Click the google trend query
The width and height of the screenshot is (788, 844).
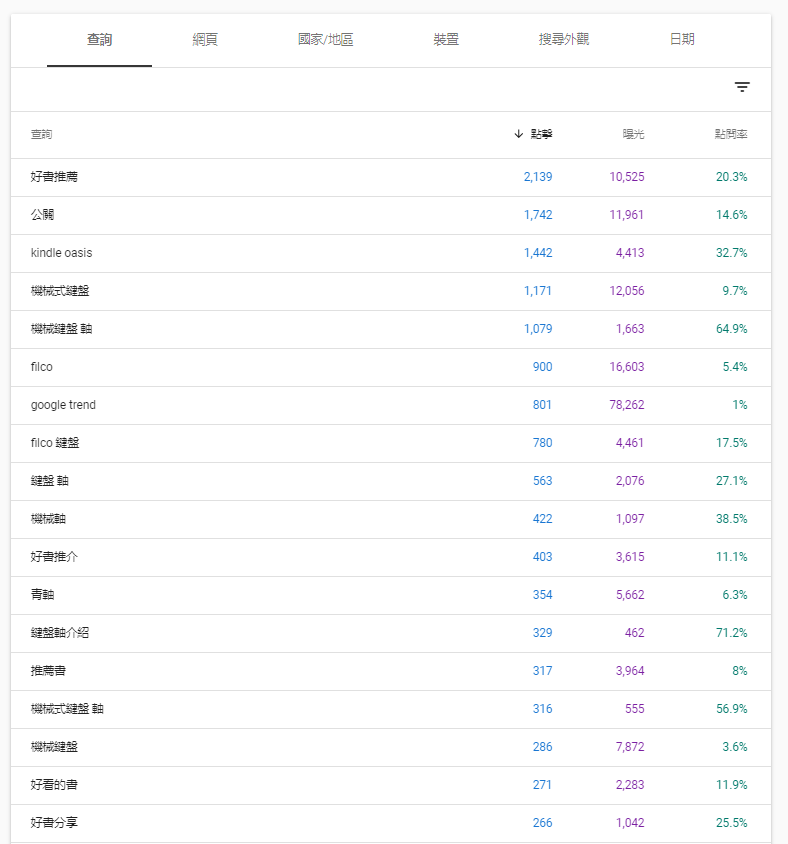[63, 405]
